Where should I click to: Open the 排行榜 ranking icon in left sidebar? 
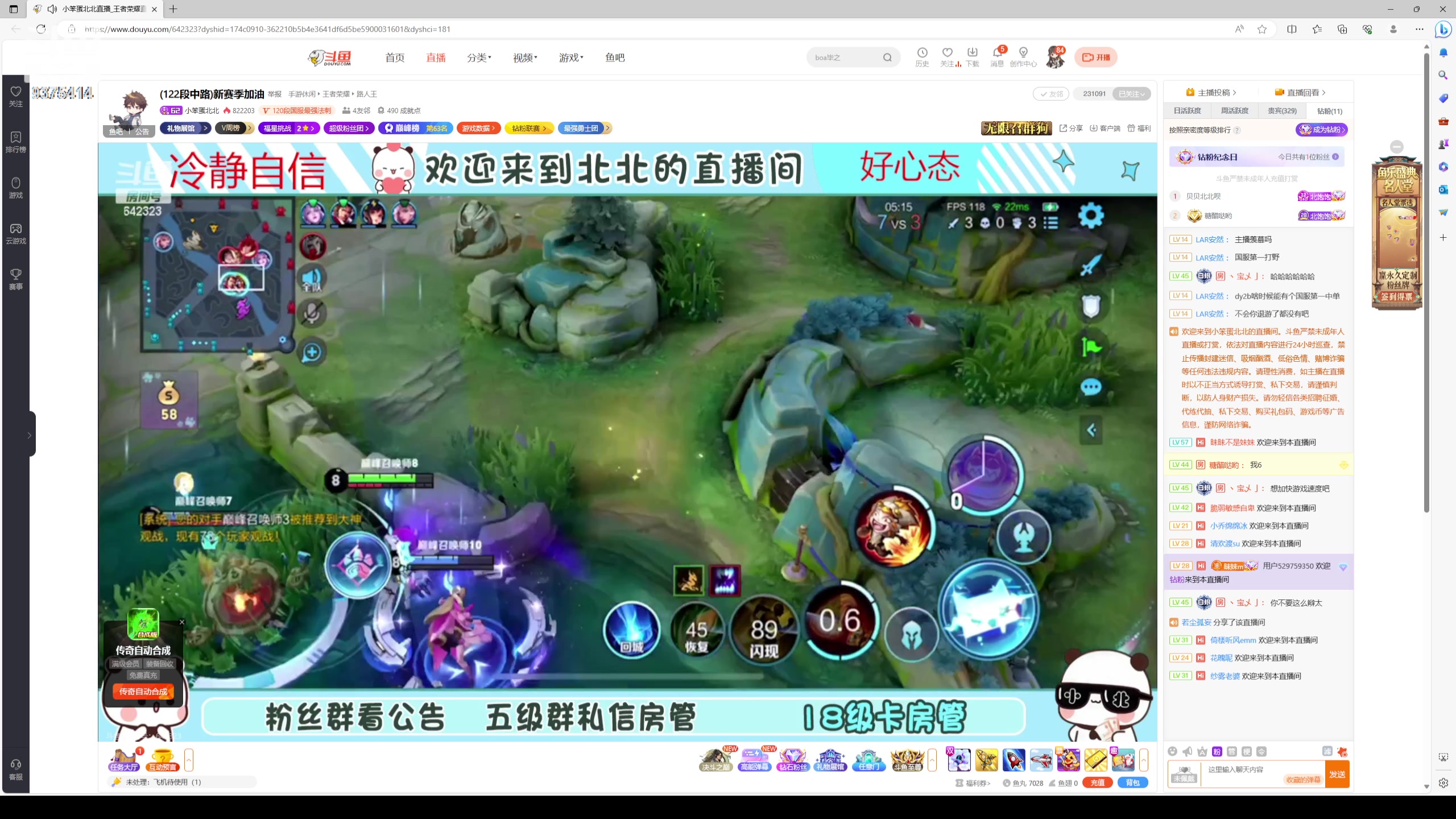click(x=15, y=141)
